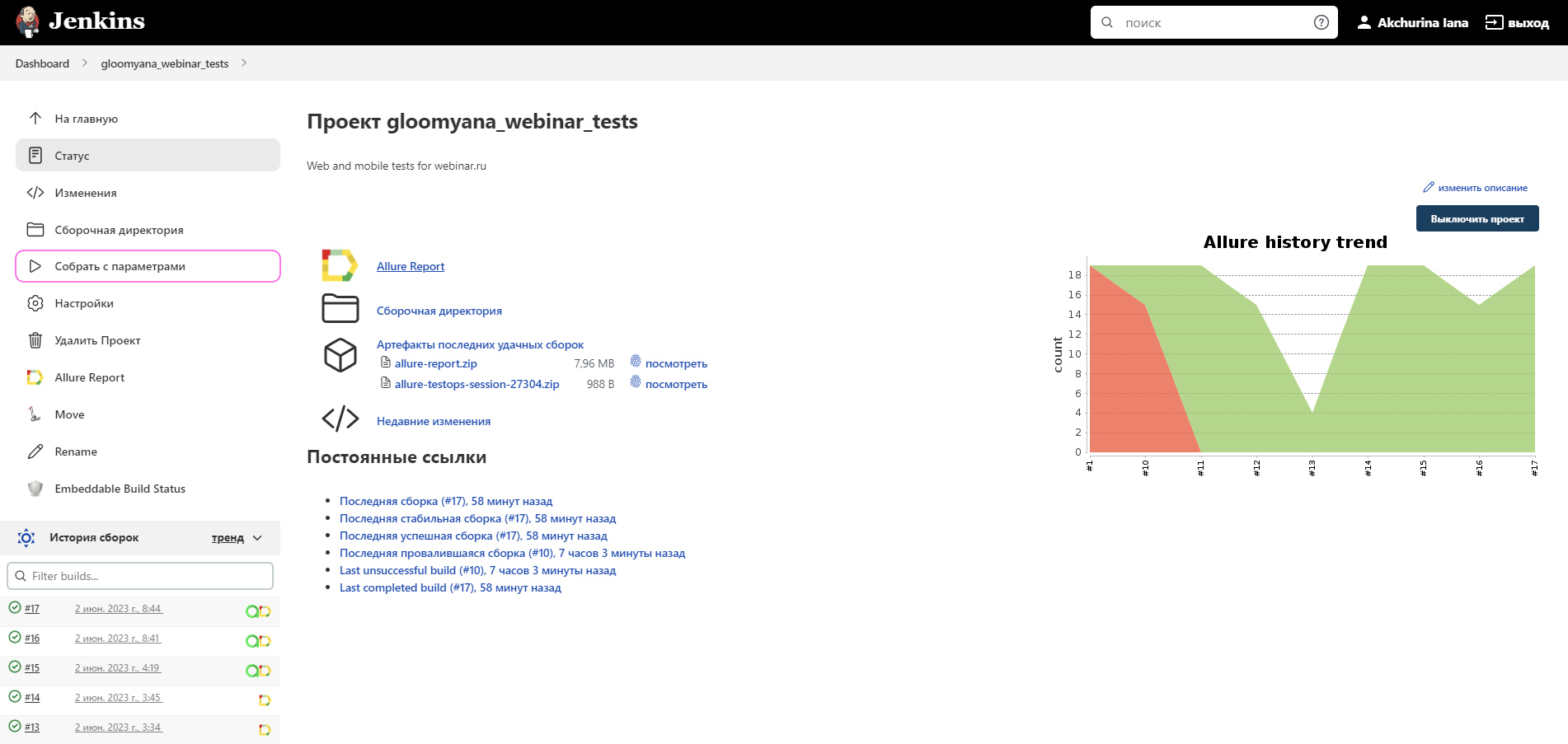1568x744 pixels.
Task: Click the user profile icon beside Akchurina Iana
Action: (1364, 22)
